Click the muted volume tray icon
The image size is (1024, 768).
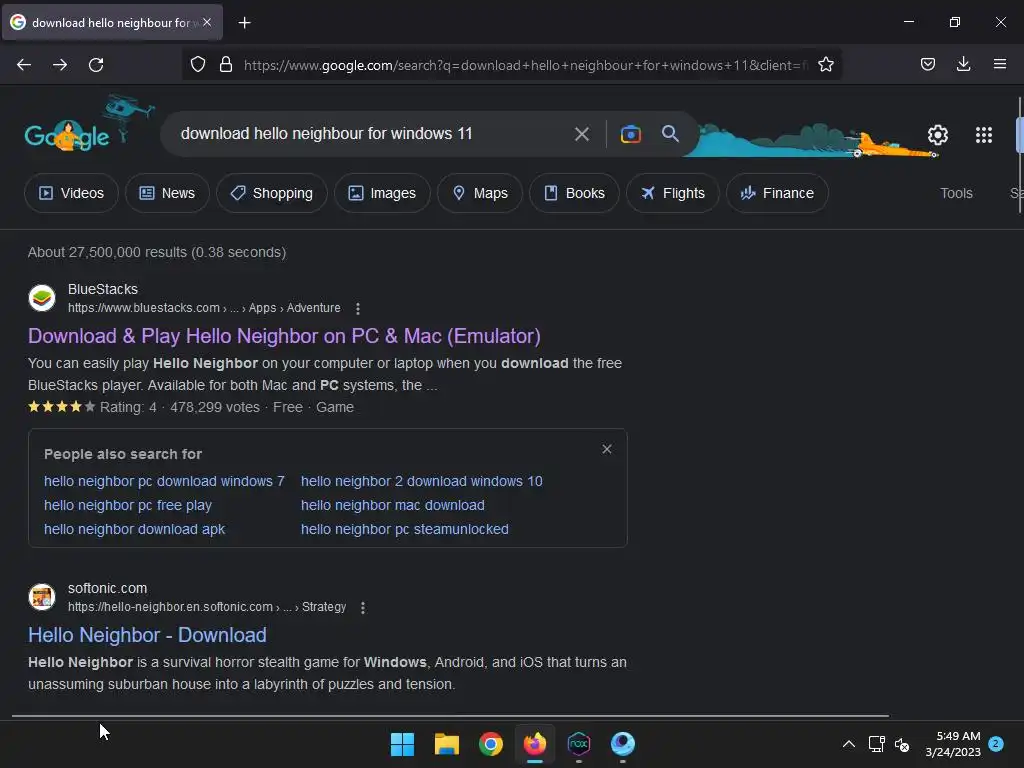coord(902,744)
